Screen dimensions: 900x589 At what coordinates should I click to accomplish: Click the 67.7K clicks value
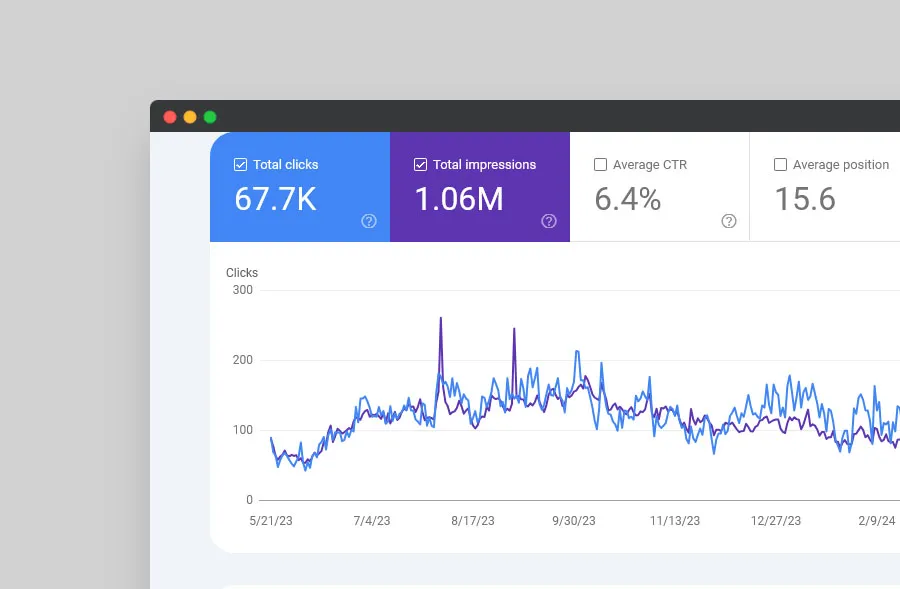(x=276, y=199)
